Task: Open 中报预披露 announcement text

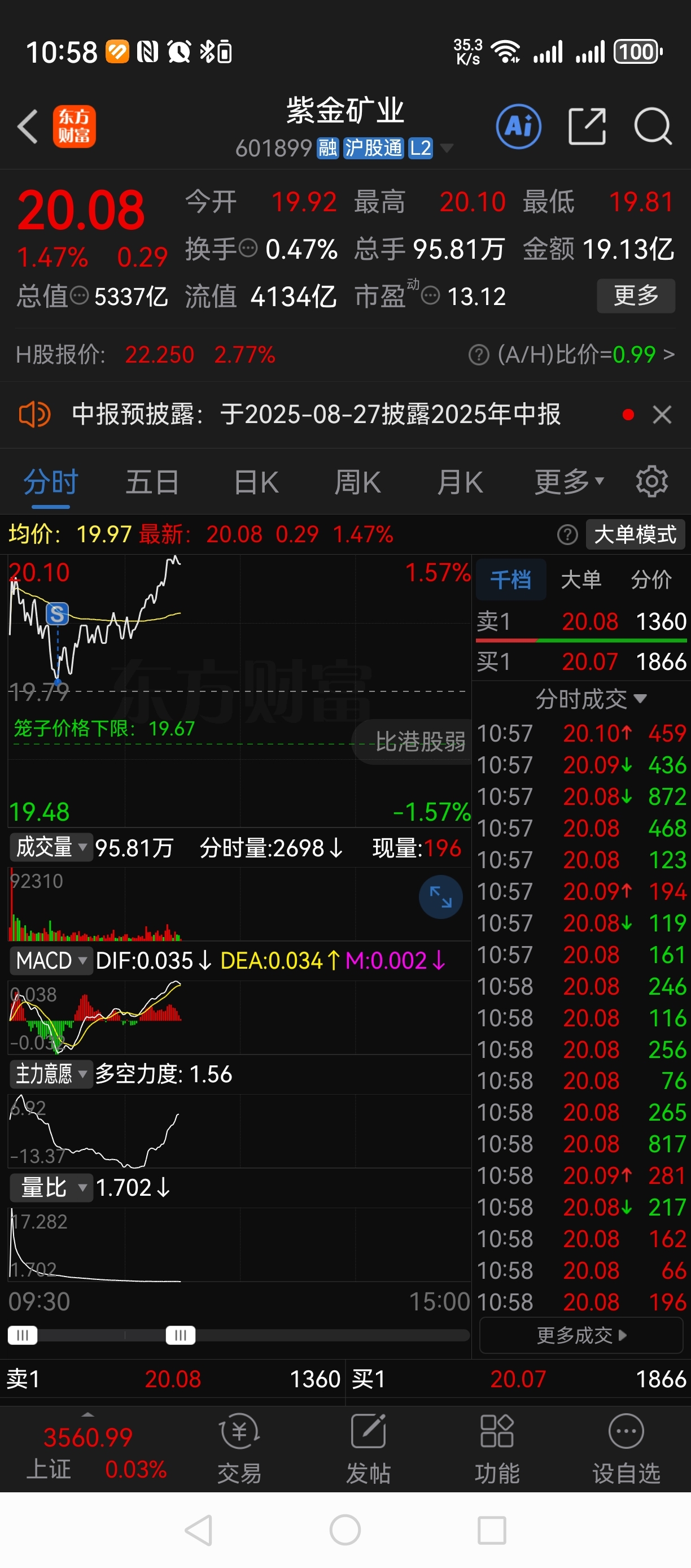Action: [316, 415]
